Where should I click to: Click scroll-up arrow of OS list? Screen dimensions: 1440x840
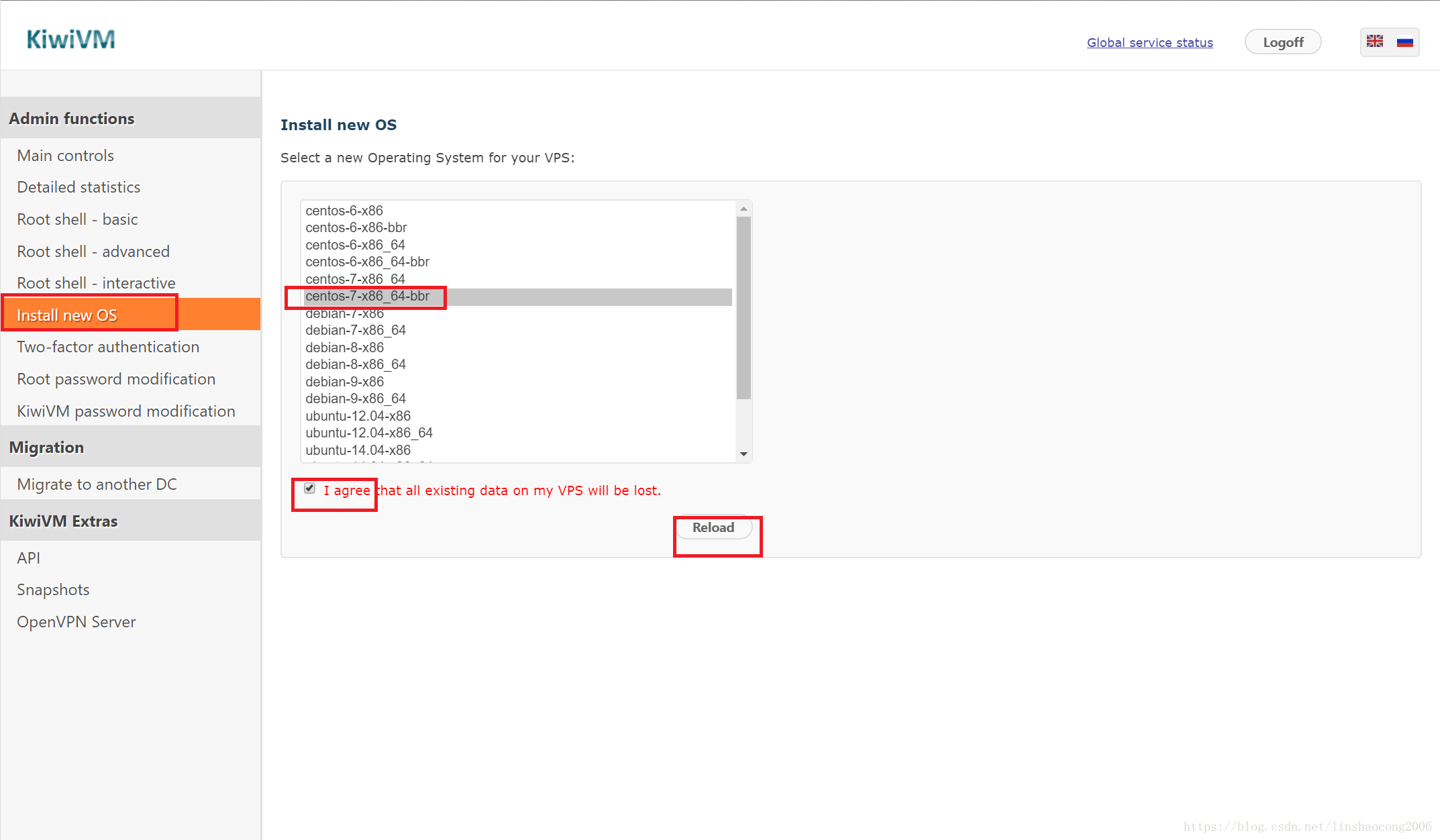click(743, 209)
